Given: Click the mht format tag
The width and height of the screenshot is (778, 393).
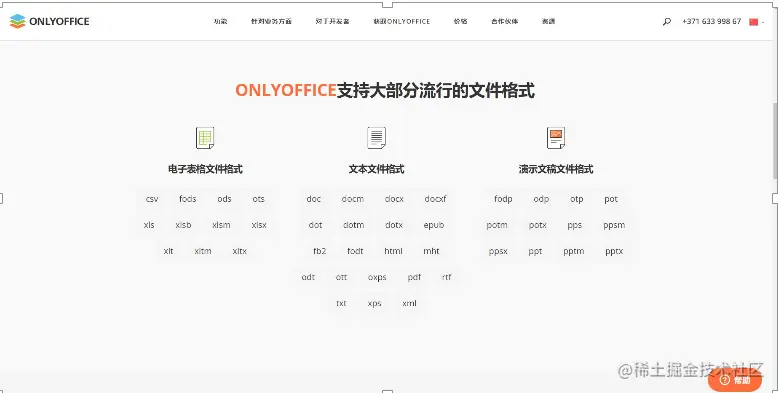Looking at the screenshot, I should coord(431,251).
